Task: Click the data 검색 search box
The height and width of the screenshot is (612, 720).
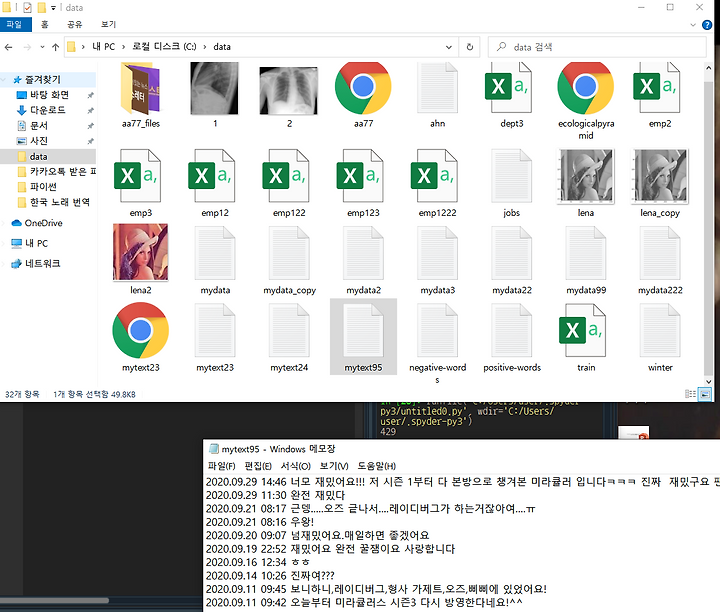Action: coord(597,47)
